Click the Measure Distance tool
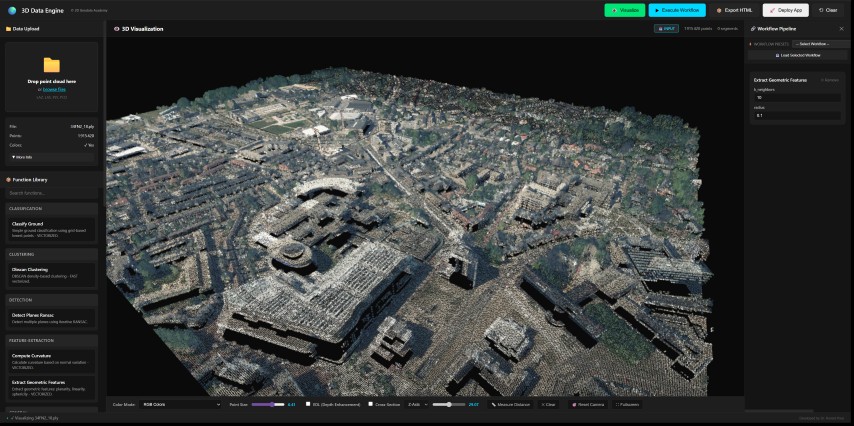854x426 pixels. (x=512, y=405)
